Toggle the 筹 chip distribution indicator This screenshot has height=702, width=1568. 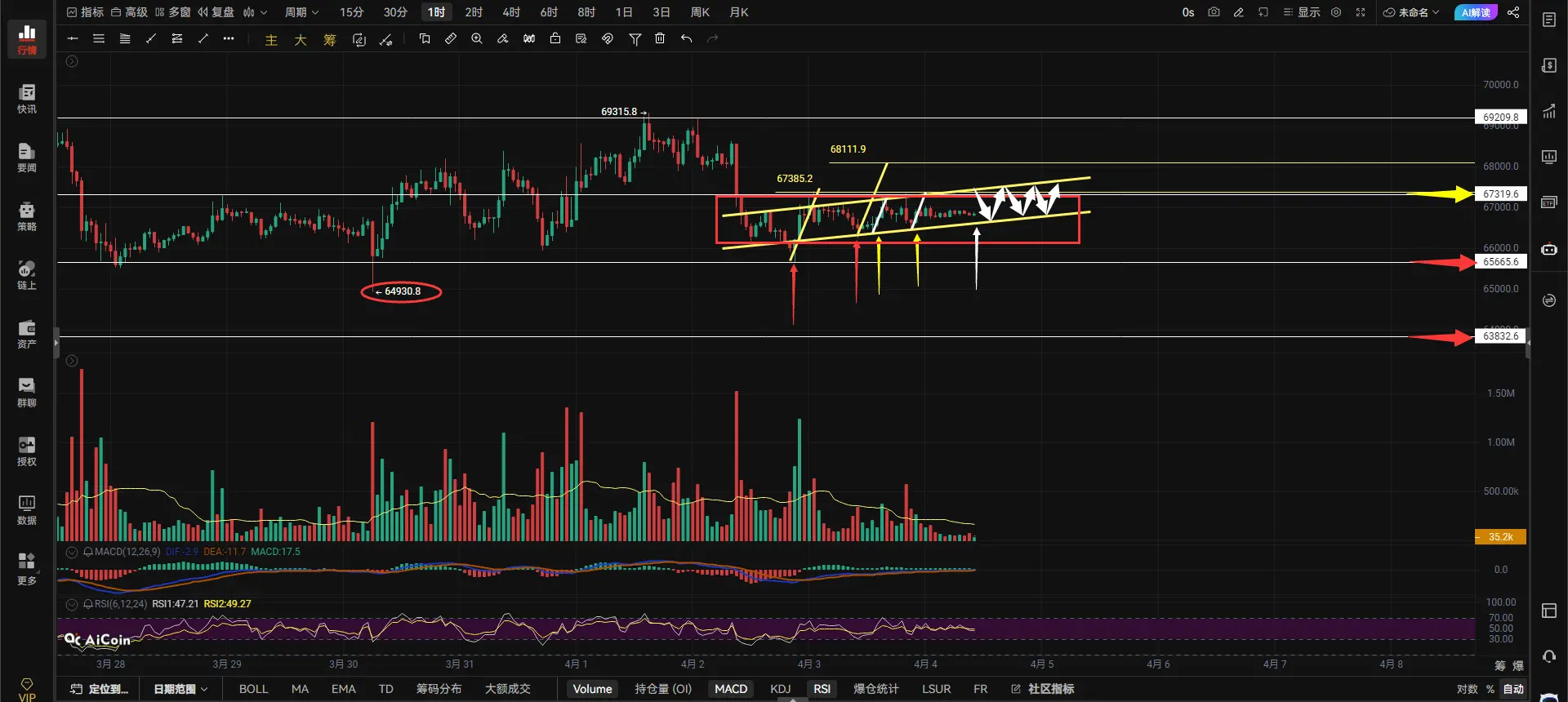330,39
